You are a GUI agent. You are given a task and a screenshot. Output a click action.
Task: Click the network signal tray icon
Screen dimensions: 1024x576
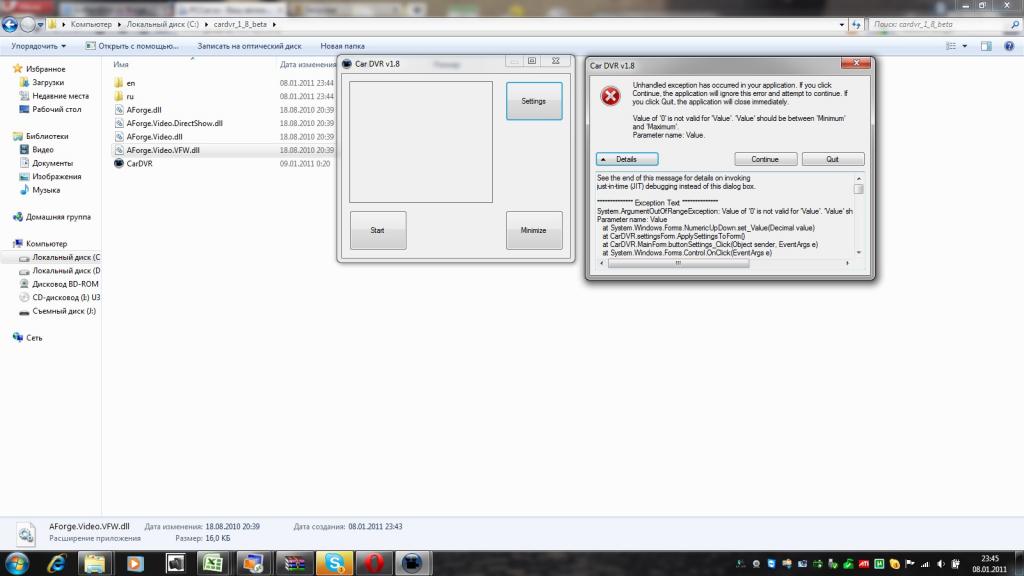[925, 564]
